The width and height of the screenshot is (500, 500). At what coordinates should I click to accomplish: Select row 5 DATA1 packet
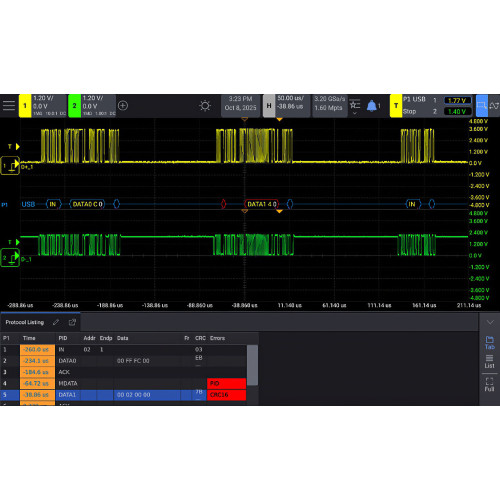point(124,395)
